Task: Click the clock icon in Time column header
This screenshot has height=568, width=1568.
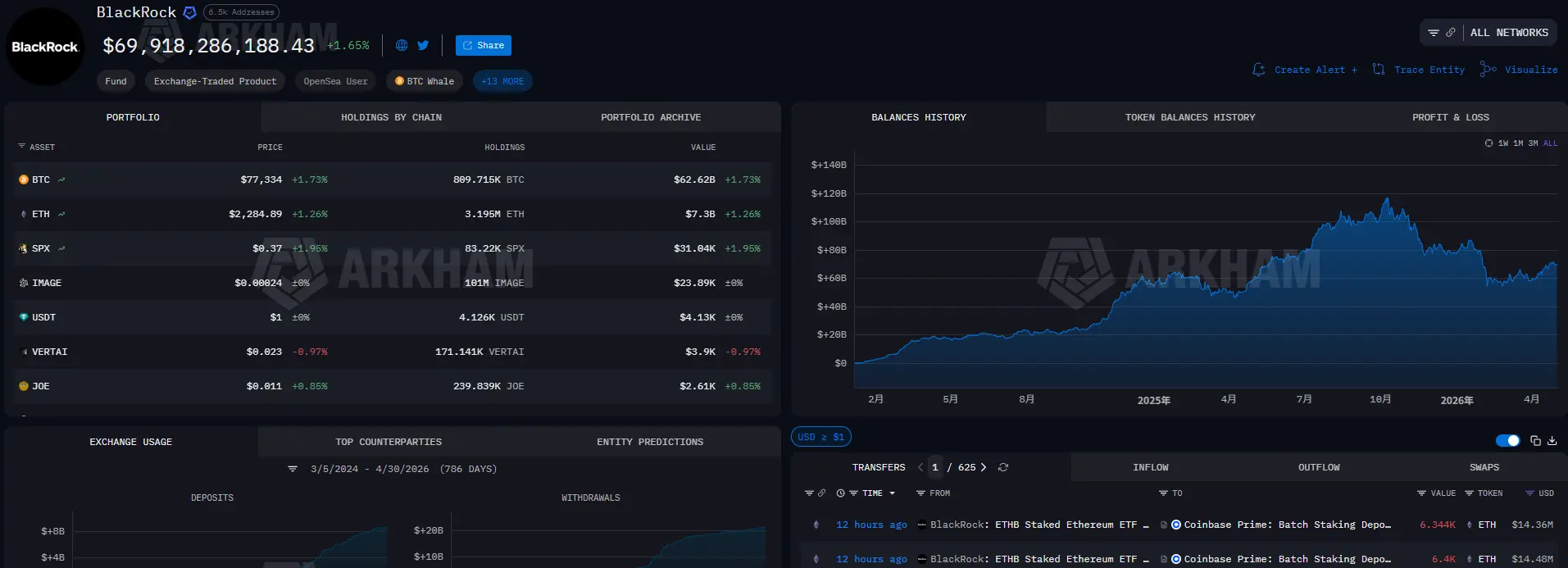Action: [841, 493]
